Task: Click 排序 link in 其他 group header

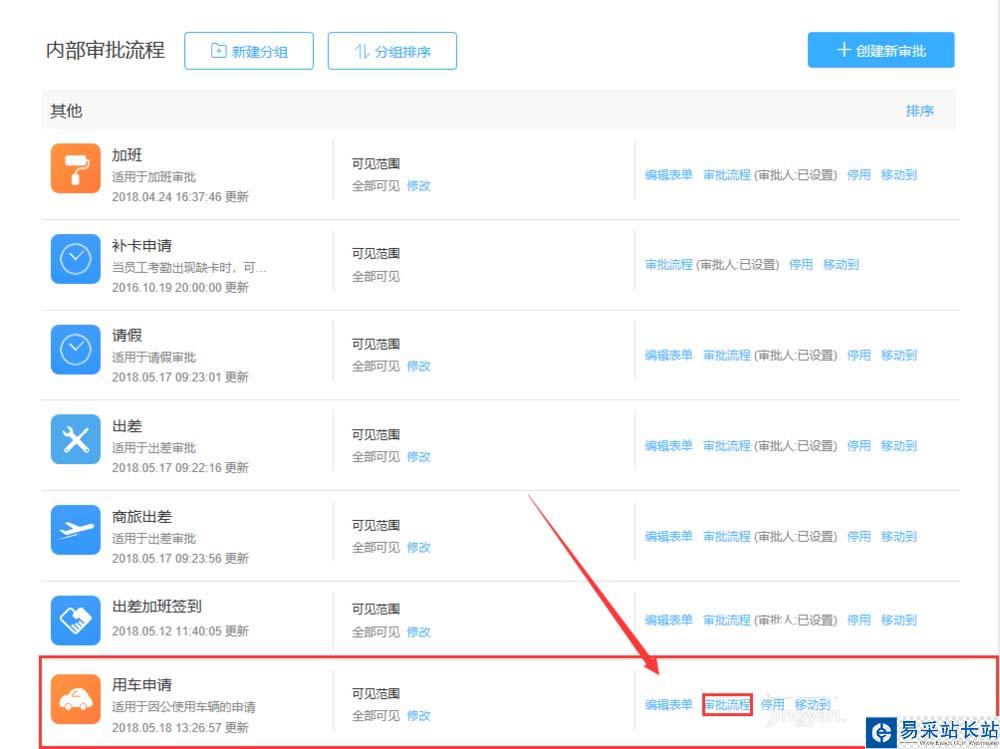Action: [919, 111]
